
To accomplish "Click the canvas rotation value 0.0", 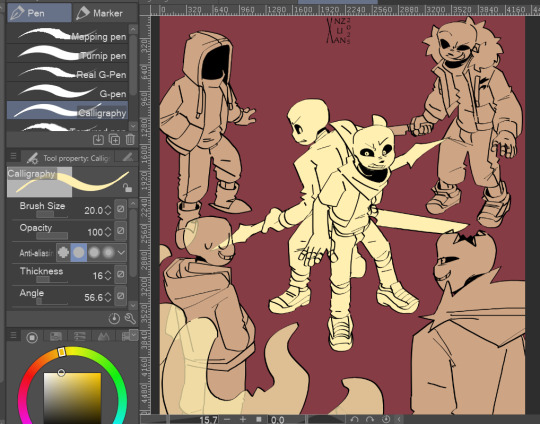I will (x=278, y=420).
